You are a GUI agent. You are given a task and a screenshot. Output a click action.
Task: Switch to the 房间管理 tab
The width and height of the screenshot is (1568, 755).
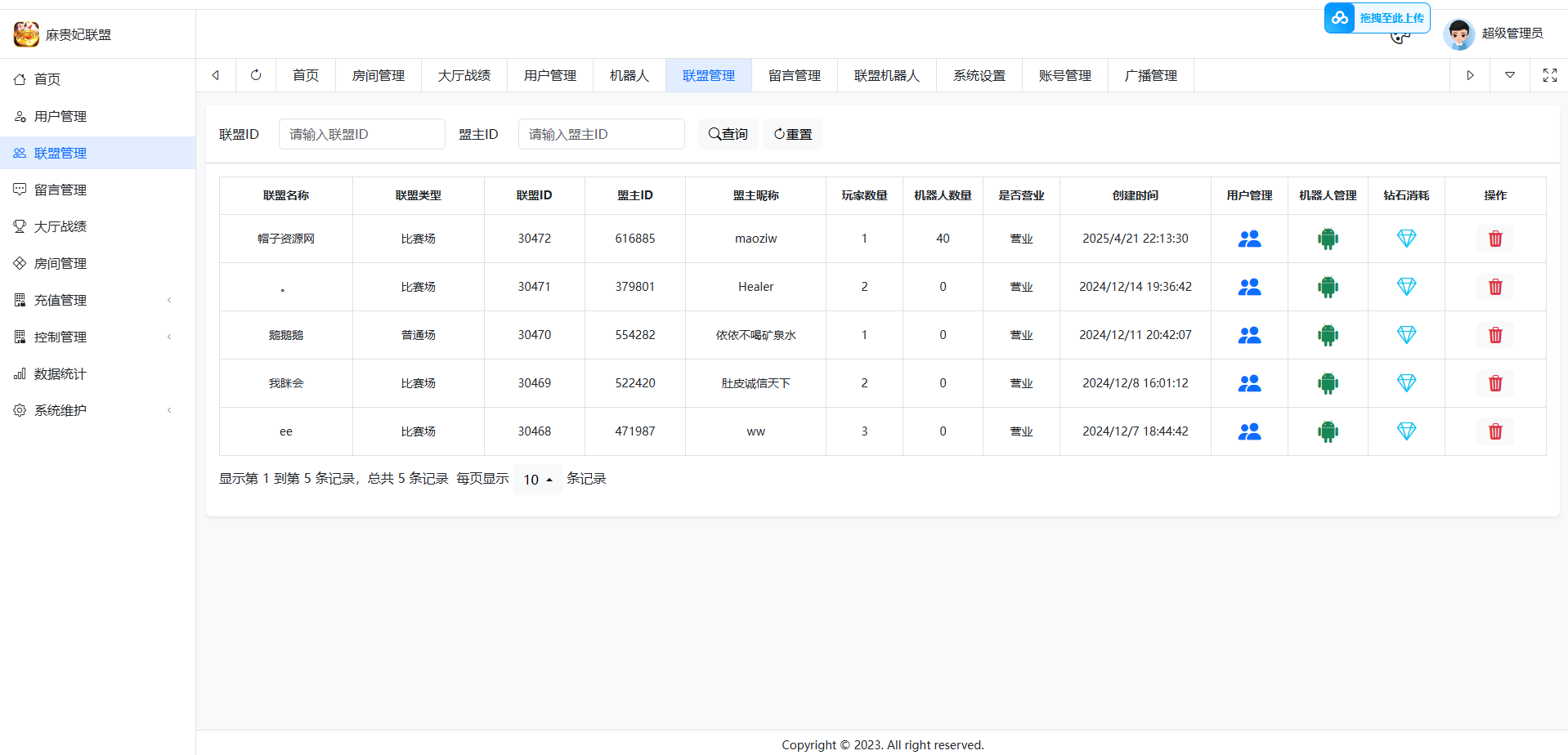pyautogui.click(x=378, y=75)
